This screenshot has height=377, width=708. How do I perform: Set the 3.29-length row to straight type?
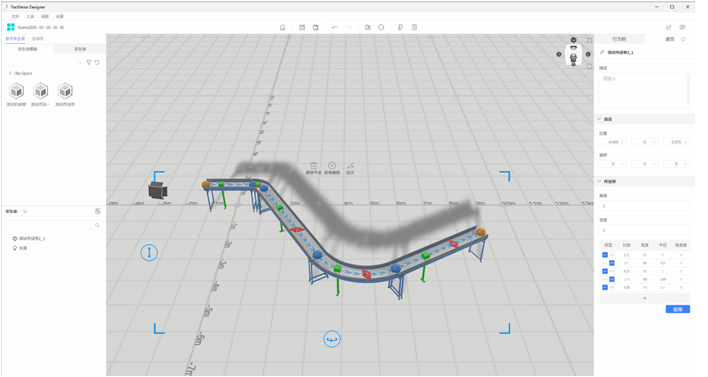coord(605,287)
